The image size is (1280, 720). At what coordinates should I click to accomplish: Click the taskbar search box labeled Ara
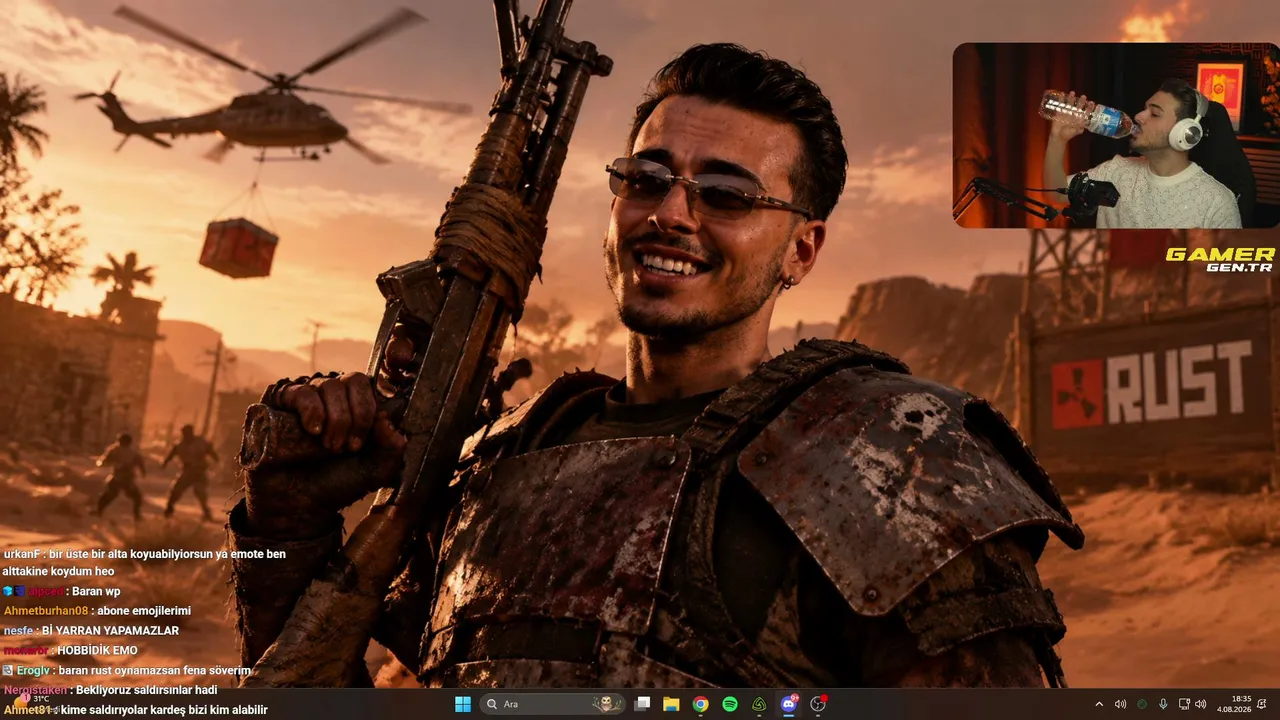[553, 704]
